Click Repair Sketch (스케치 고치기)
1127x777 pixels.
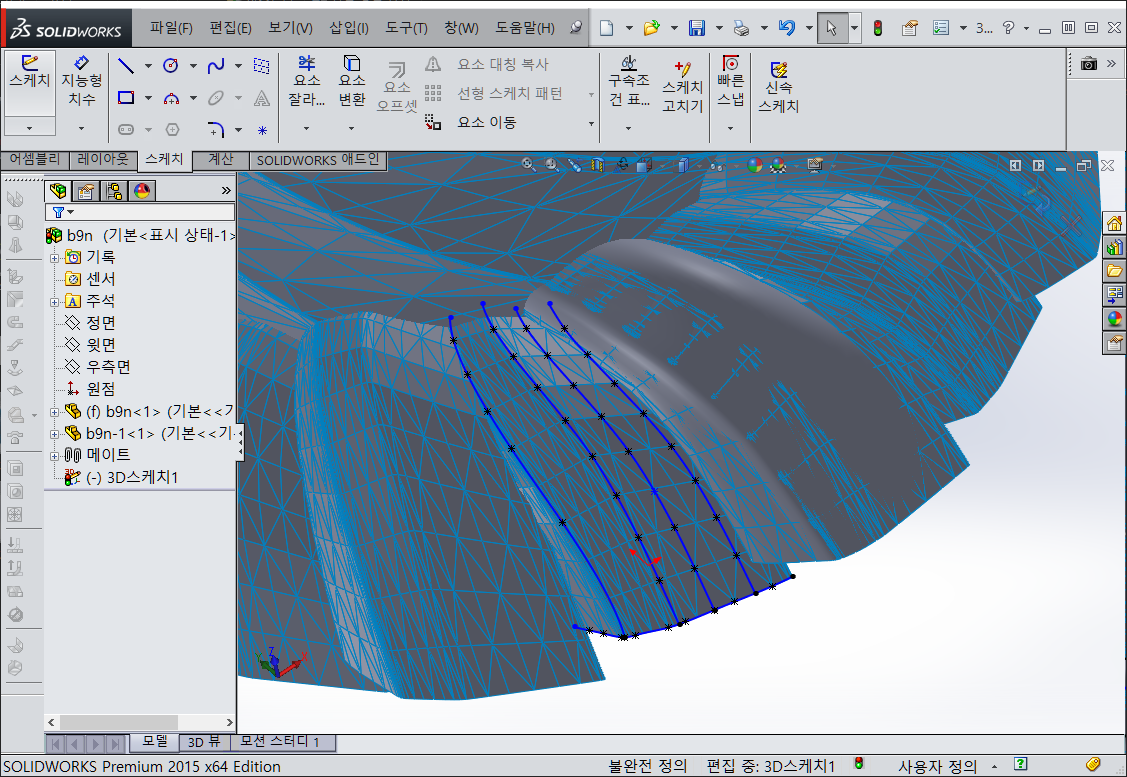point(682,86)
